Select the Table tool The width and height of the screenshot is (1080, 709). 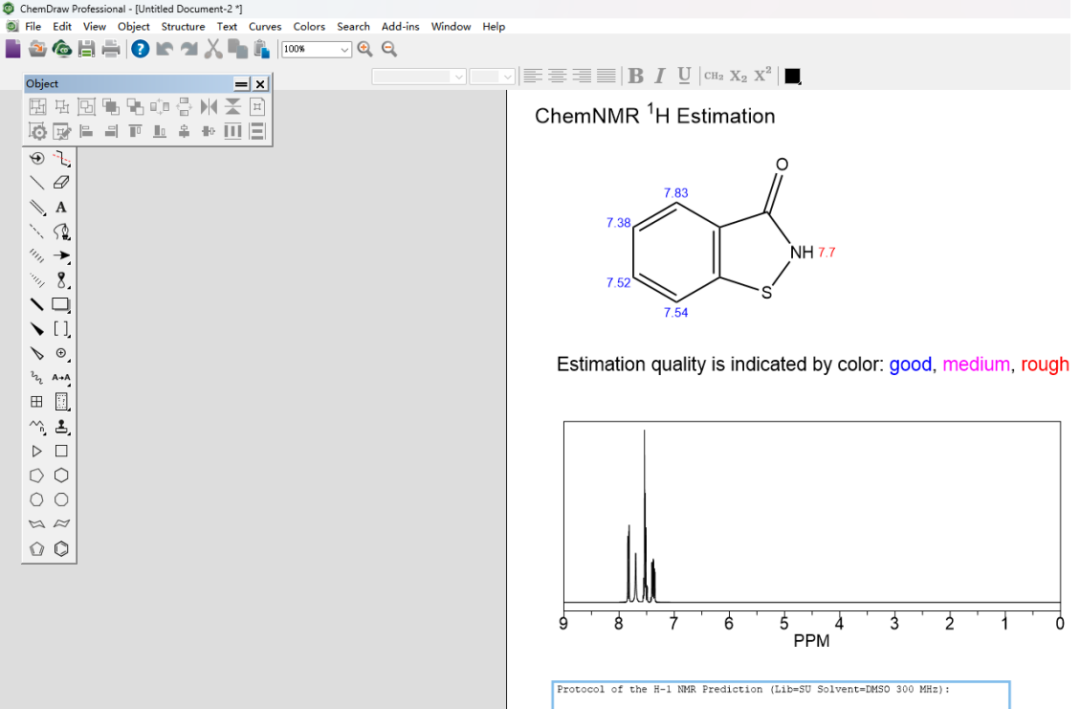(37, 402)
